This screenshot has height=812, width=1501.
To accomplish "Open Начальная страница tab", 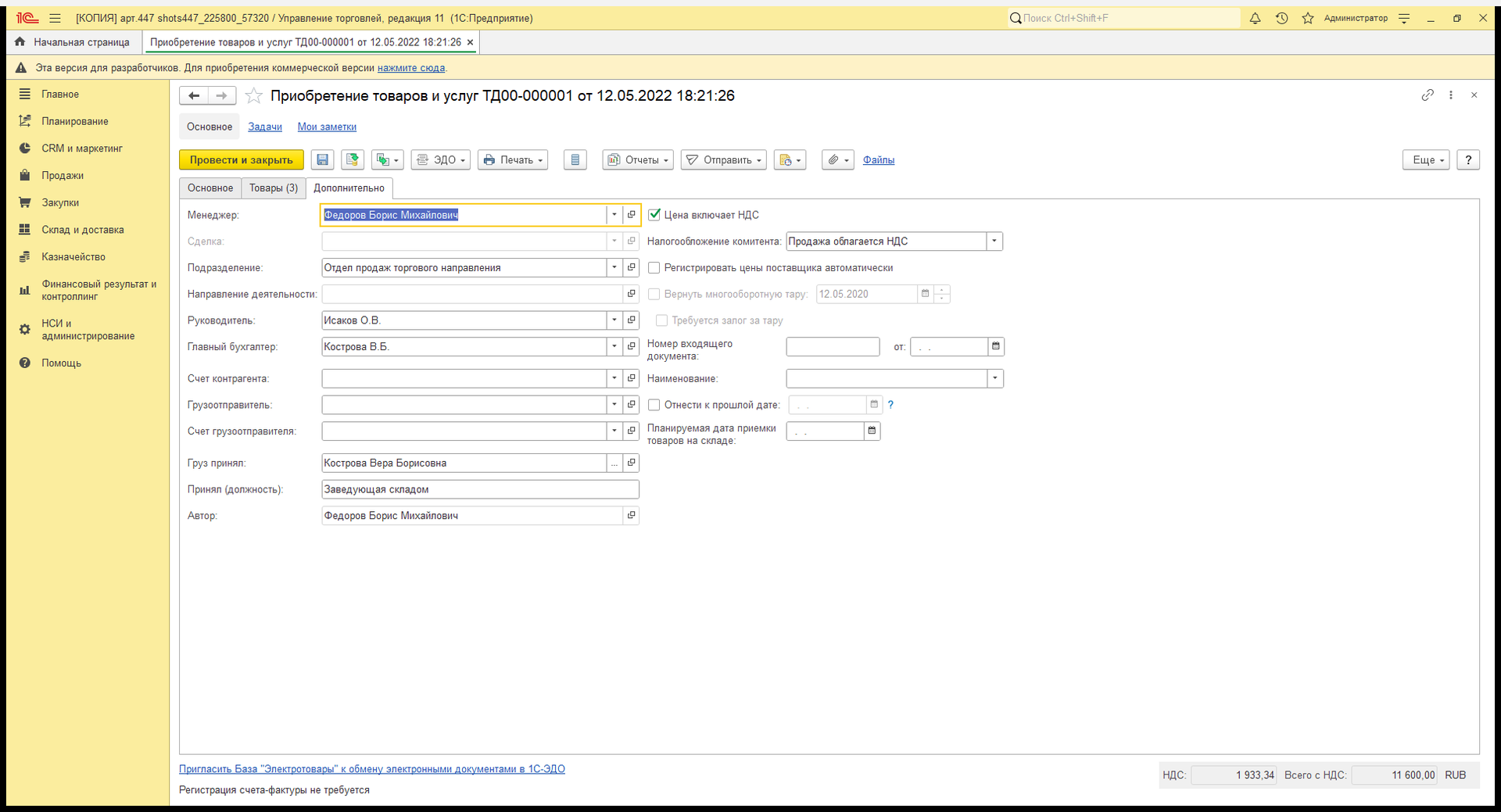I will pyautogui.click(x=73, y=42).
